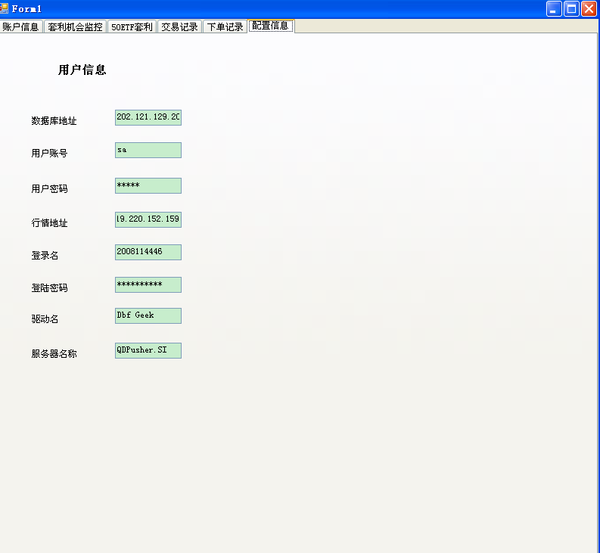The width and height of the screenshot is (600, 553).
Task: Select the 50ETF套利 tab
Action: 132,27
